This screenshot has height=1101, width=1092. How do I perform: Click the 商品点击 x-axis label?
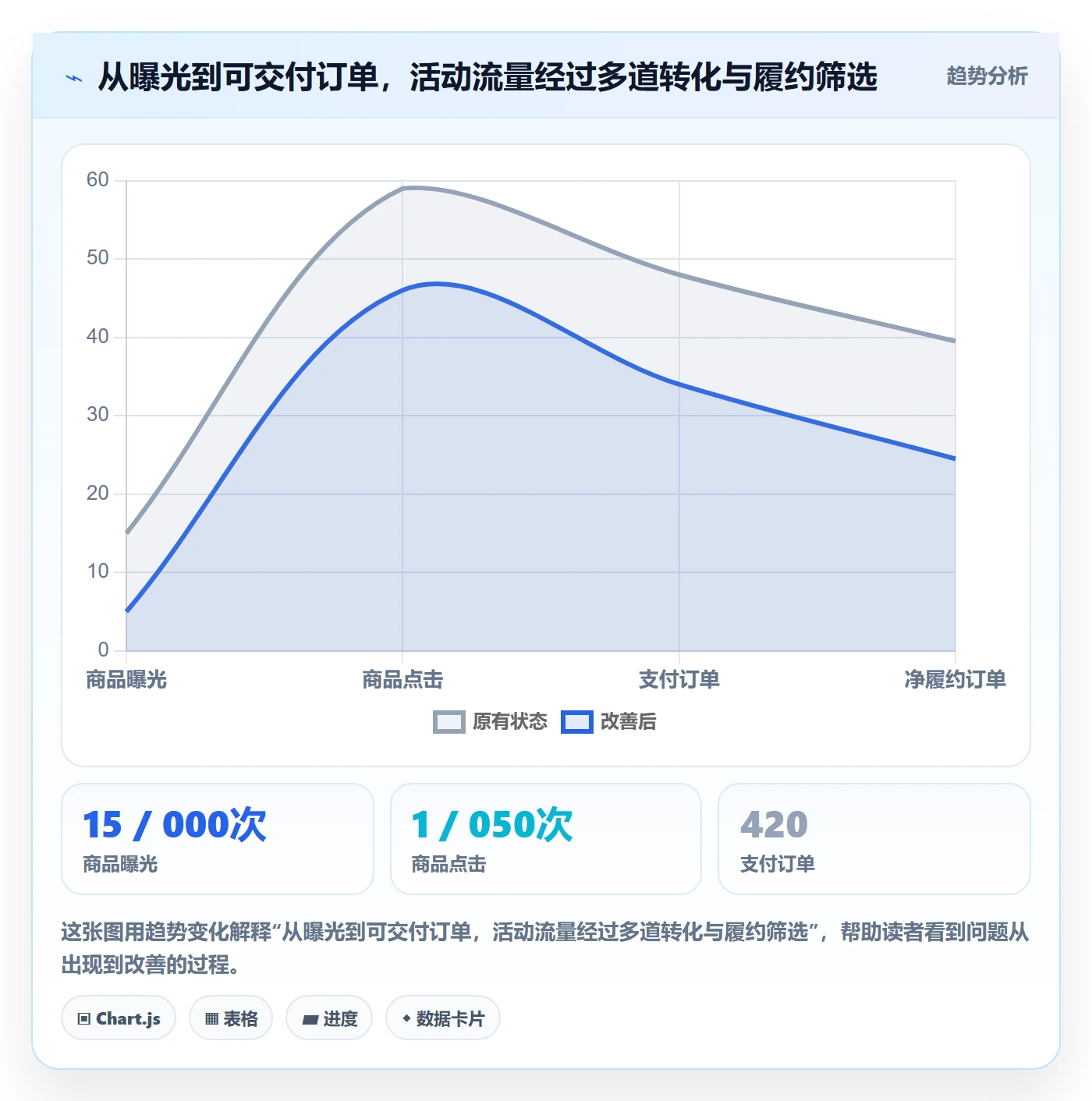click(402, 680)
